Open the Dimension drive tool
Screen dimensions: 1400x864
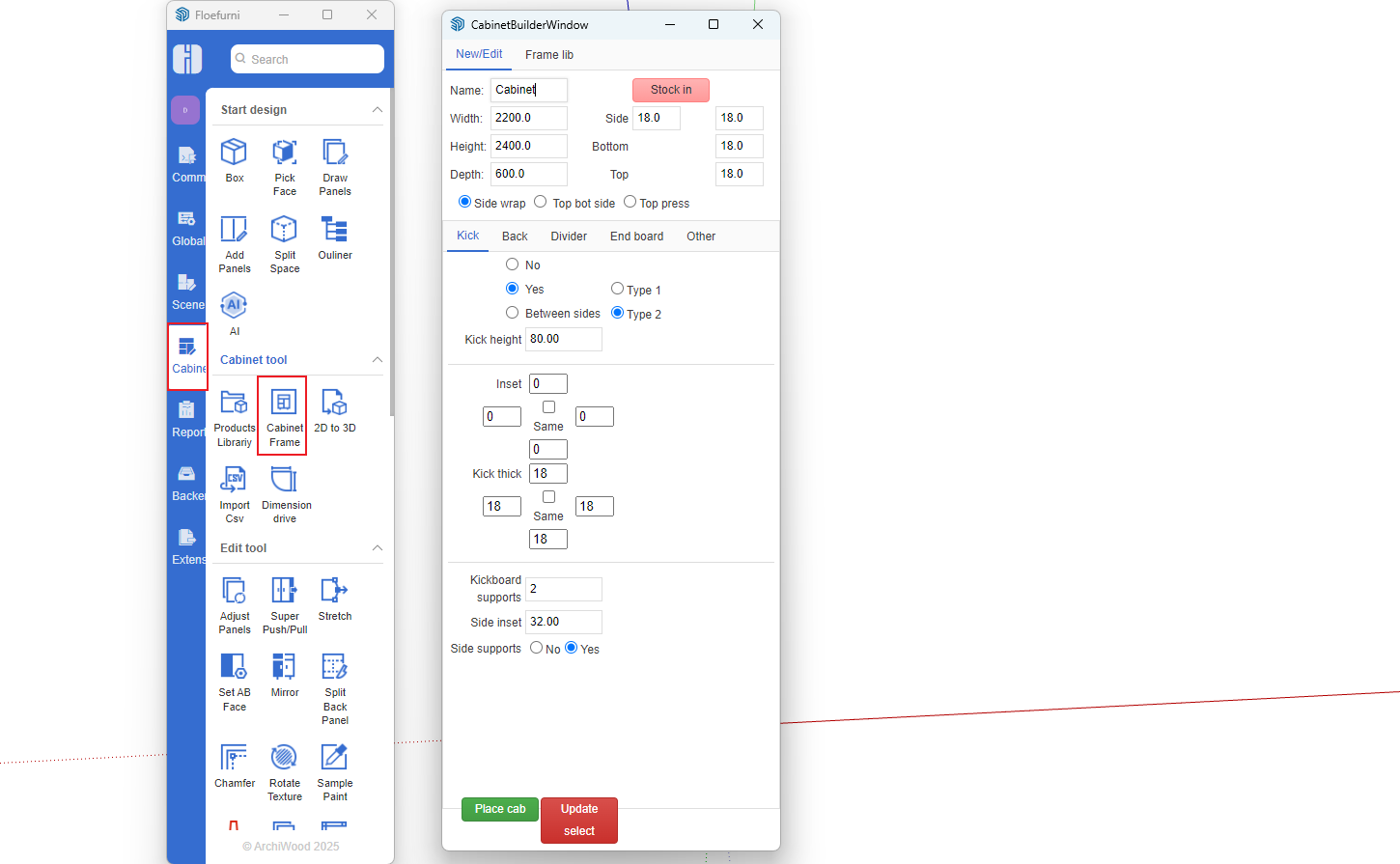284,480
